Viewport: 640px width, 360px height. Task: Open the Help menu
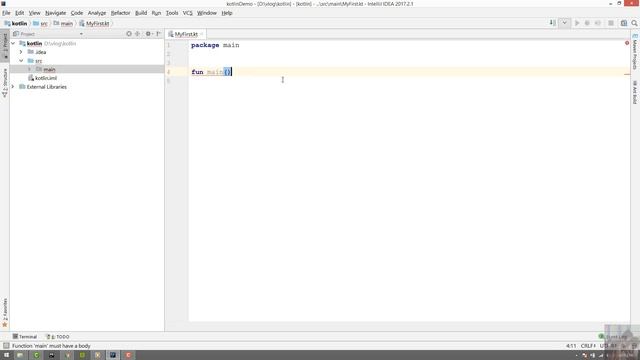coord(227,13)
